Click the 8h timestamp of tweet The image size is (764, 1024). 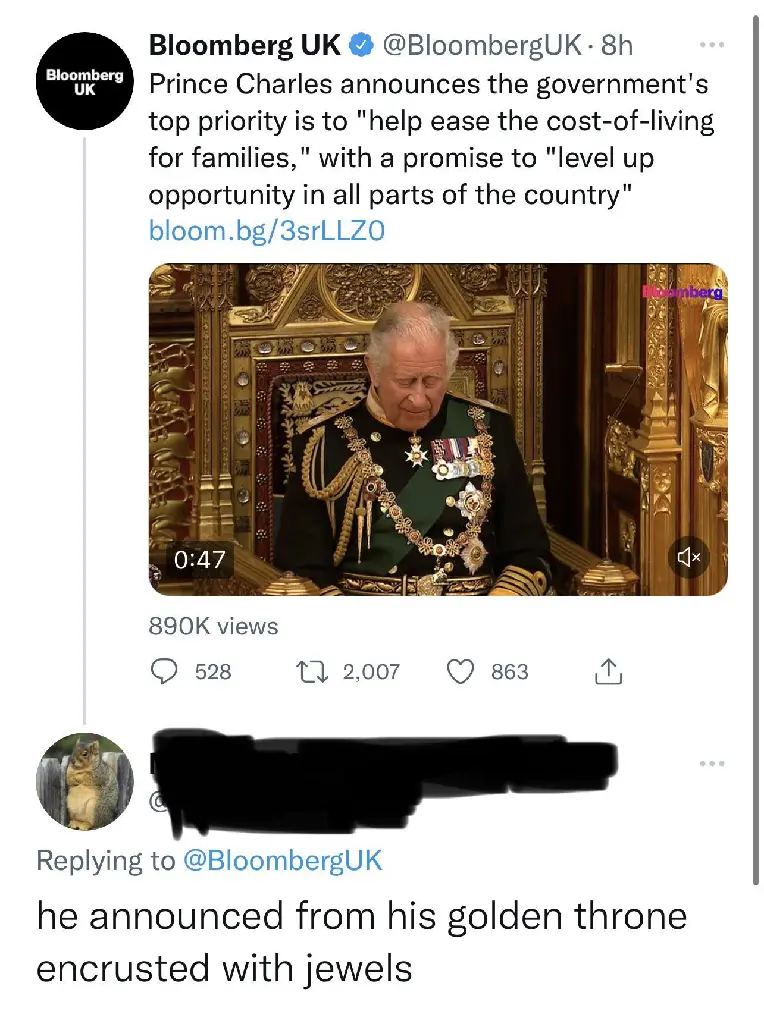pos(617,45)
